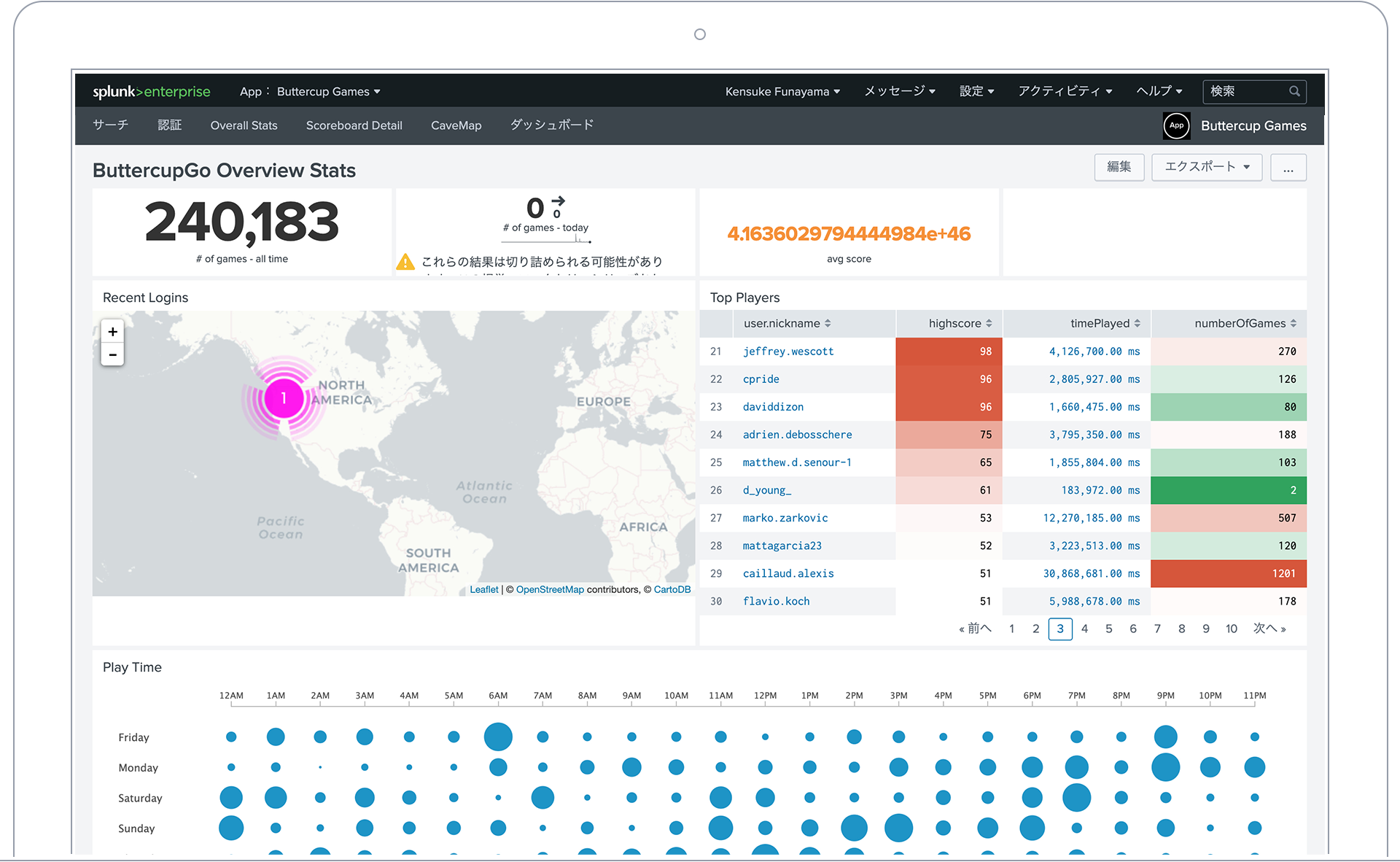The width and height of the screenshot is (1400, 862).
Task: Sort by timePlayed column
Action: (x=1105, y=323)
